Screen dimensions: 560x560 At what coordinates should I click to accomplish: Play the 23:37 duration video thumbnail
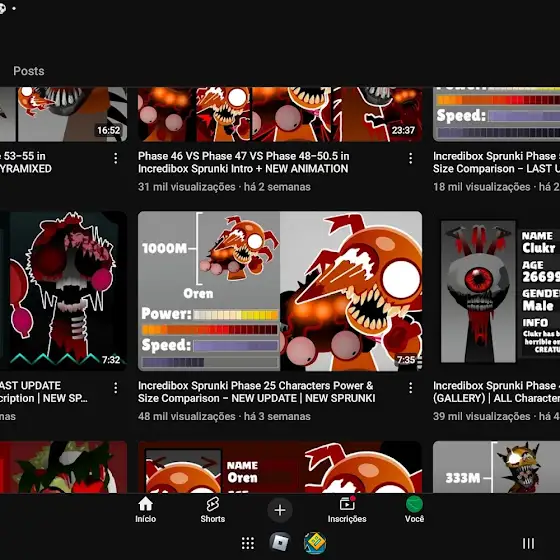280,114
